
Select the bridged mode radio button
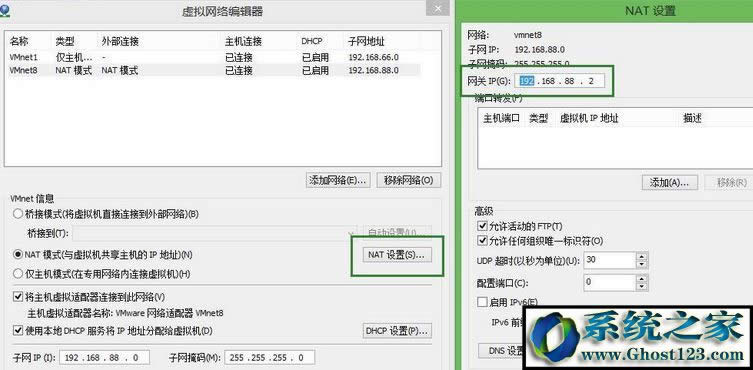pyautogui.click(x=18, y=214)
